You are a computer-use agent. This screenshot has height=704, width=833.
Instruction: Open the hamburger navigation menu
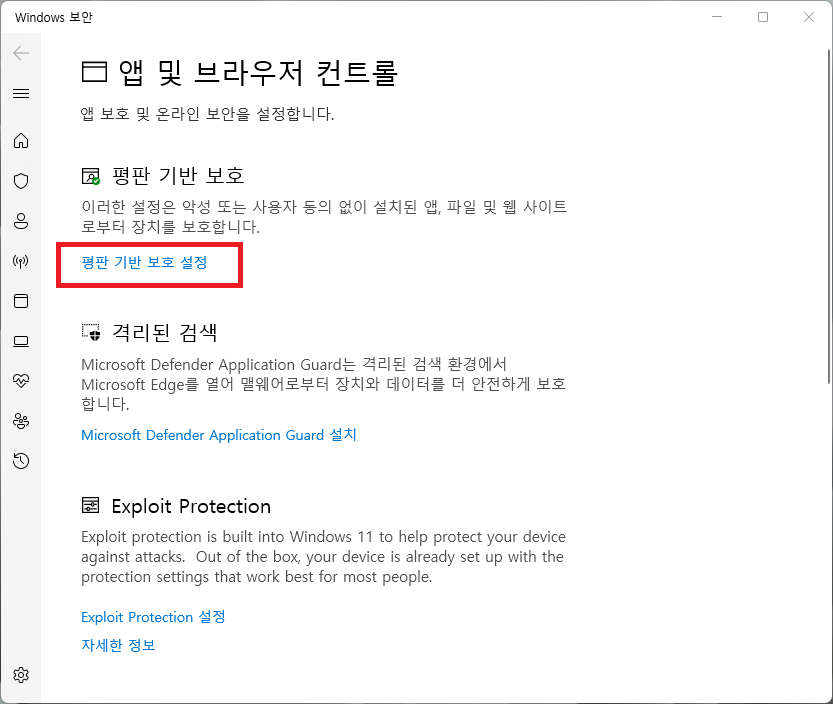tap(21, 94)
